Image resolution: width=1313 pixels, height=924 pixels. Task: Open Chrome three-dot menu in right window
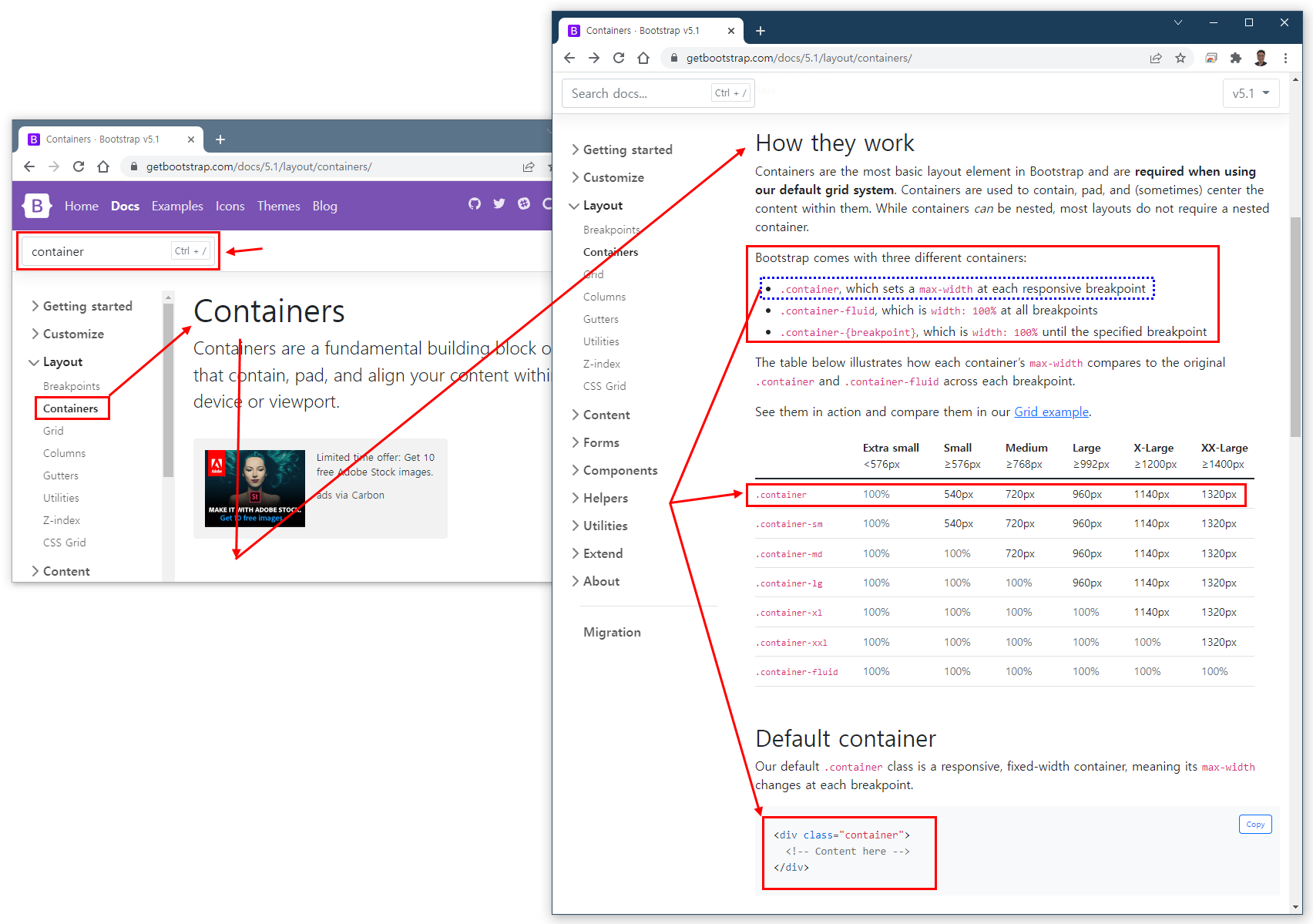click(1285, 58)
